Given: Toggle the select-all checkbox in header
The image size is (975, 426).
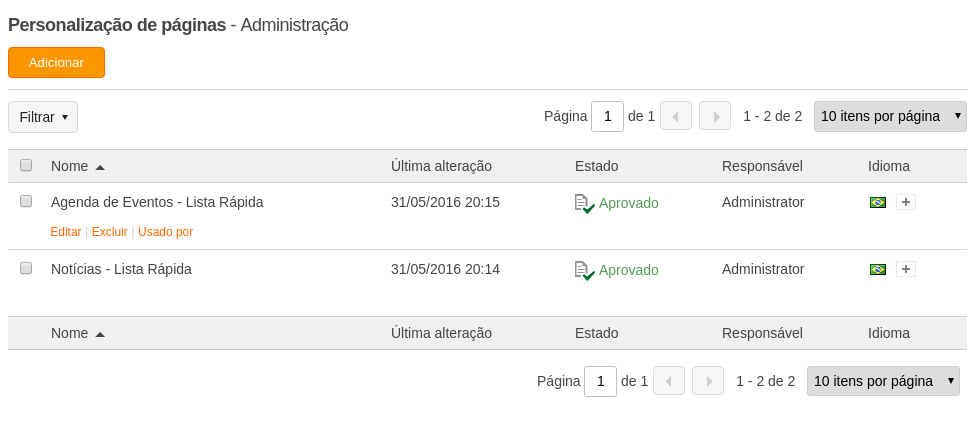Looking at the screenshot, I should point(26,165).
